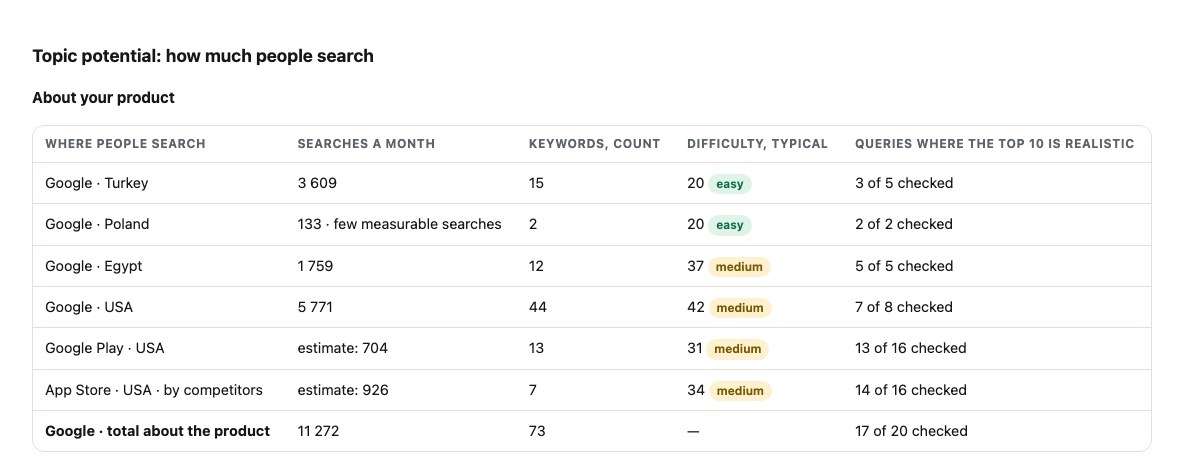Click the searches value "1 759"
The image size is (1184, 475).
point(315,266)
